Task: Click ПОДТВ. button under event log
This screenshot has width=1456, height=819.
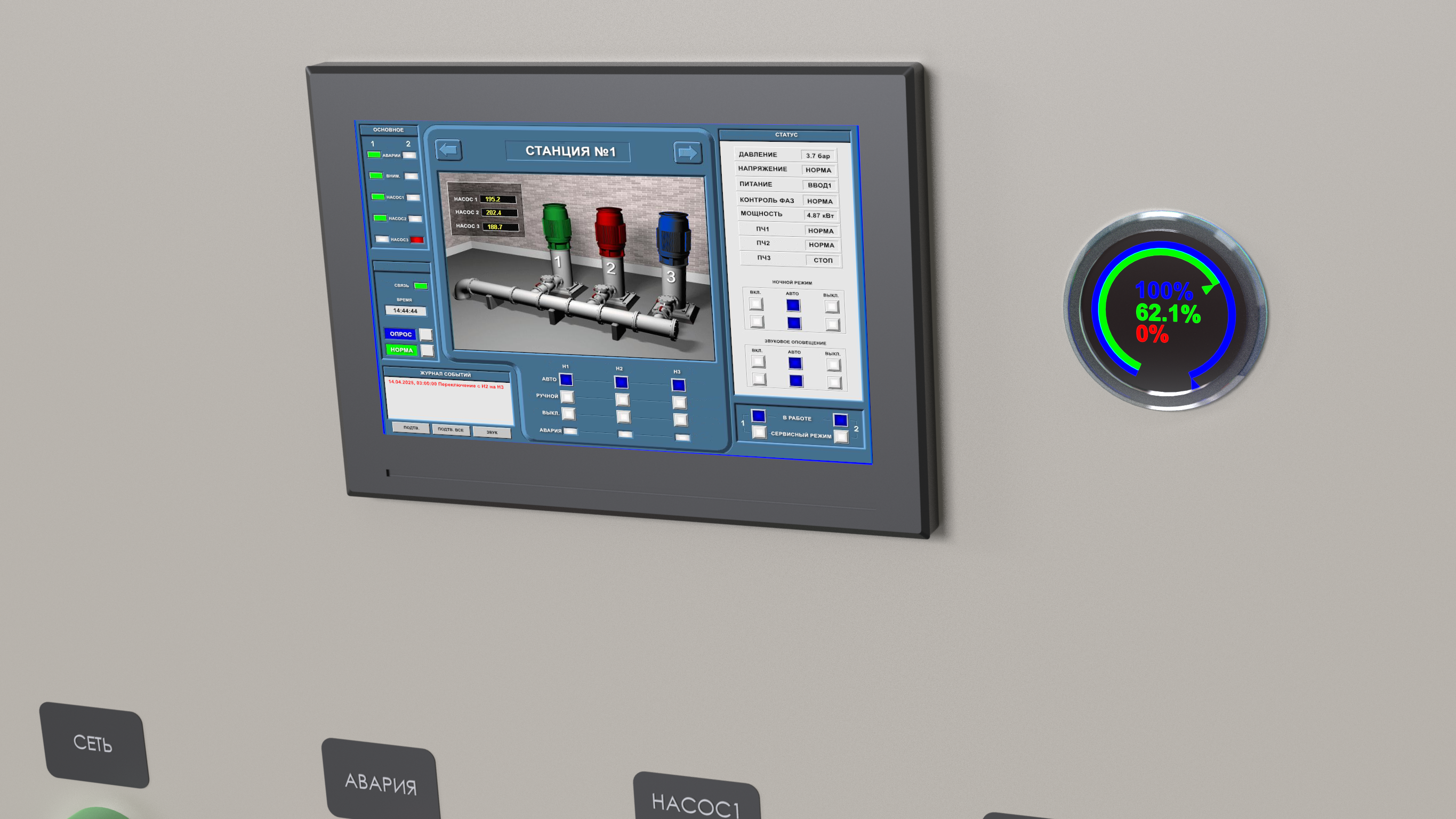Action: [411, 428]
